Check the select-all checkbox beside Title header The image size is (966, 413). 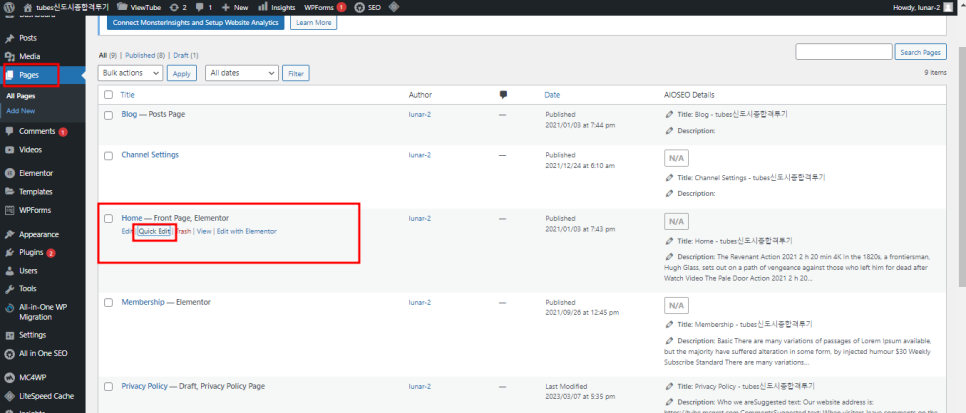(x=108, y=95)
